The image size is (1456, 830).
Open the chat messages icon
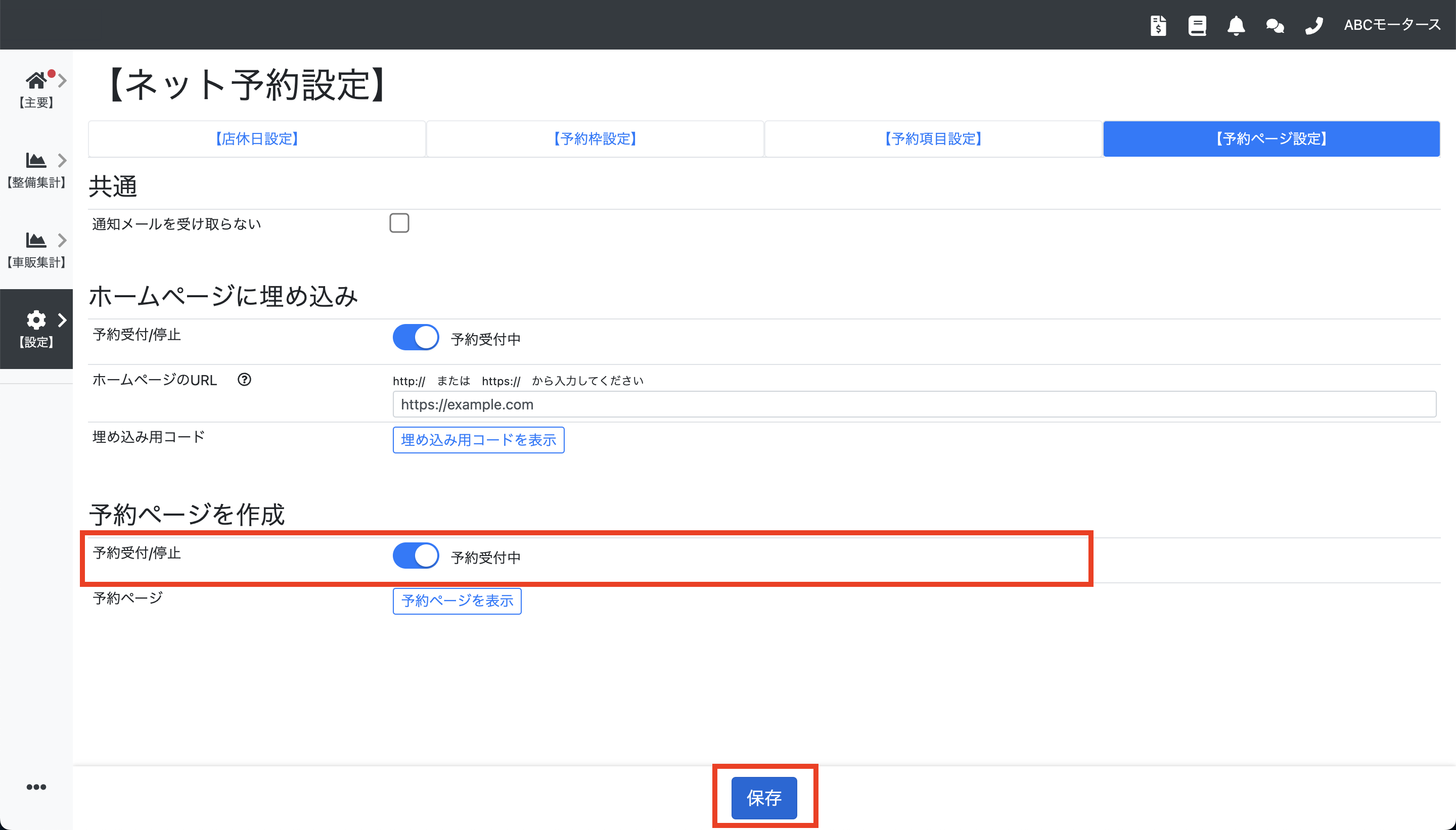pos(1275,26)
